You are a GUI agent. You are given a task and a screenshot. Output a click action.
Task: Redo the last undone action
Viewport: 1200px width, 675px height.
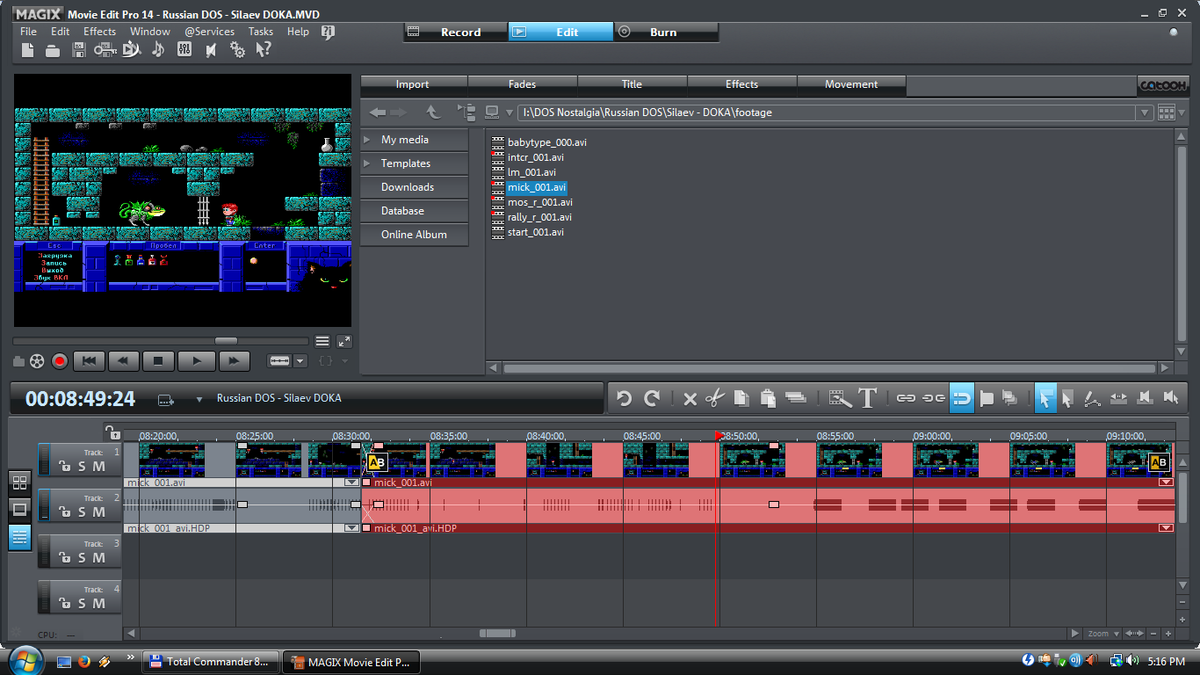(652, 398)
